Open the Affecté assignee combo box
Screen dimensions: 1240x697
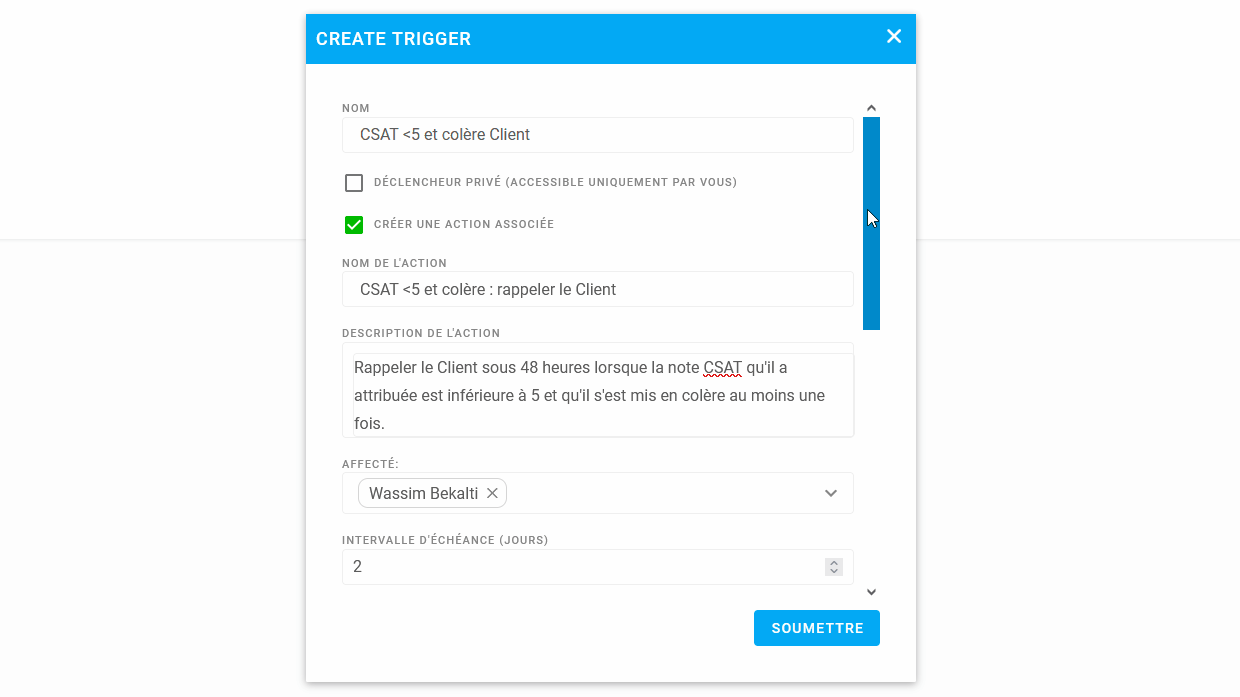660,493
